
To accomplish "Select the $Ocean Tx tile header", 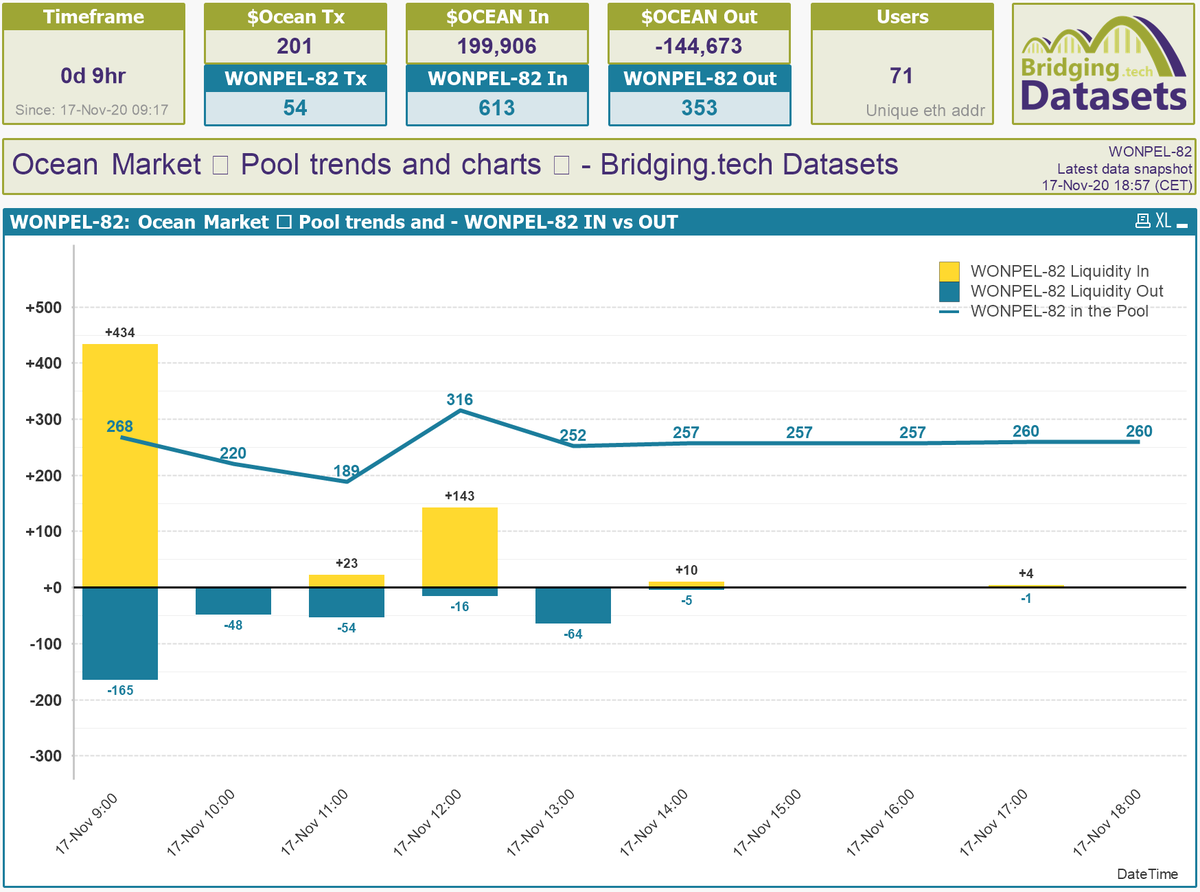I will click(295, 17).
